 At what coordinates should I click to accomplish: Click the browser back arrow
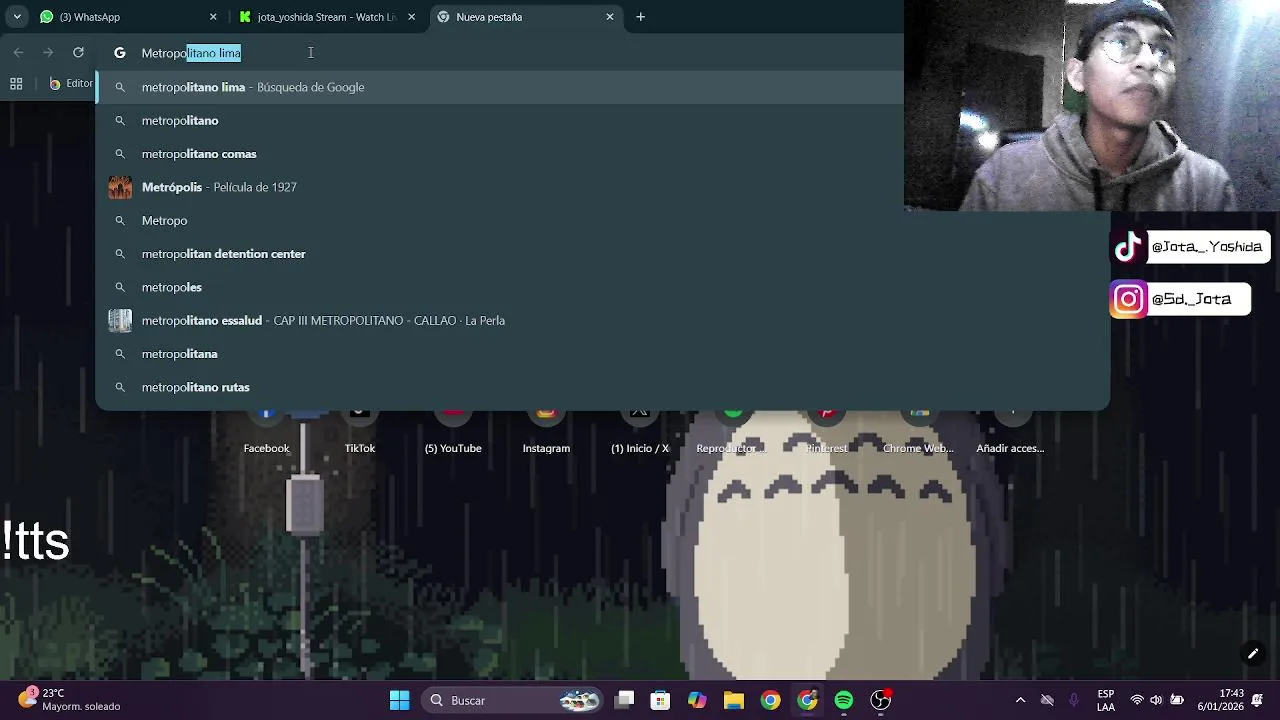(19, 53)
